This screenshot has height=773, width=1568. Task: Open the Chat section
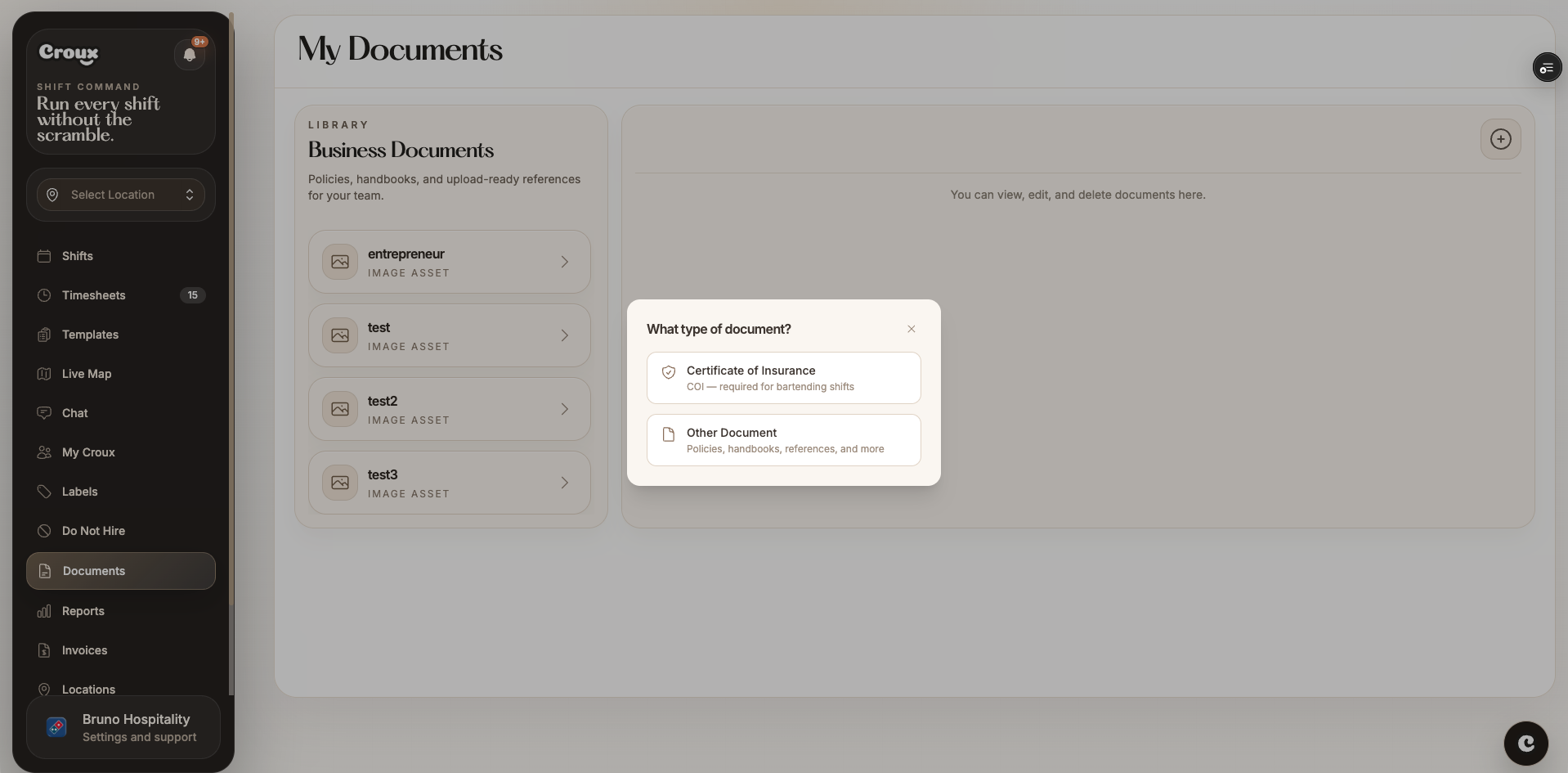121,413
